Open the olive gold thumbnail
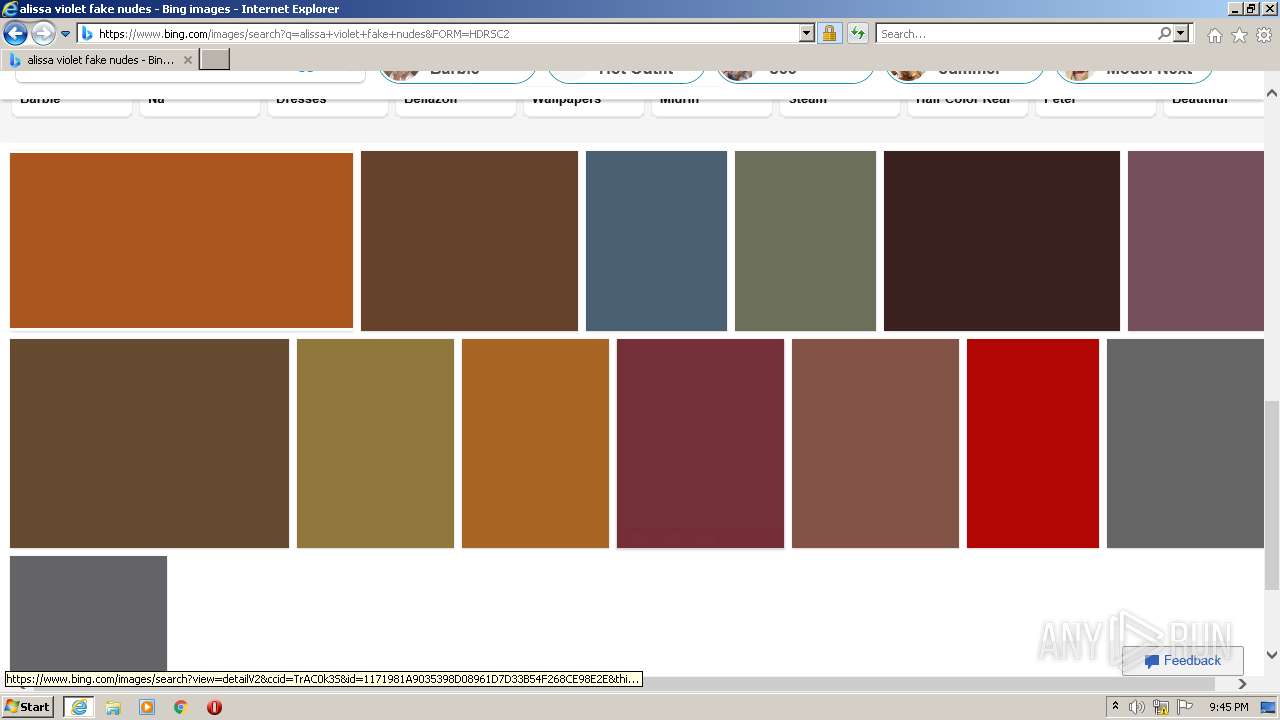The height and width of the screenshot is (720, 1280). tap(375, 443)
